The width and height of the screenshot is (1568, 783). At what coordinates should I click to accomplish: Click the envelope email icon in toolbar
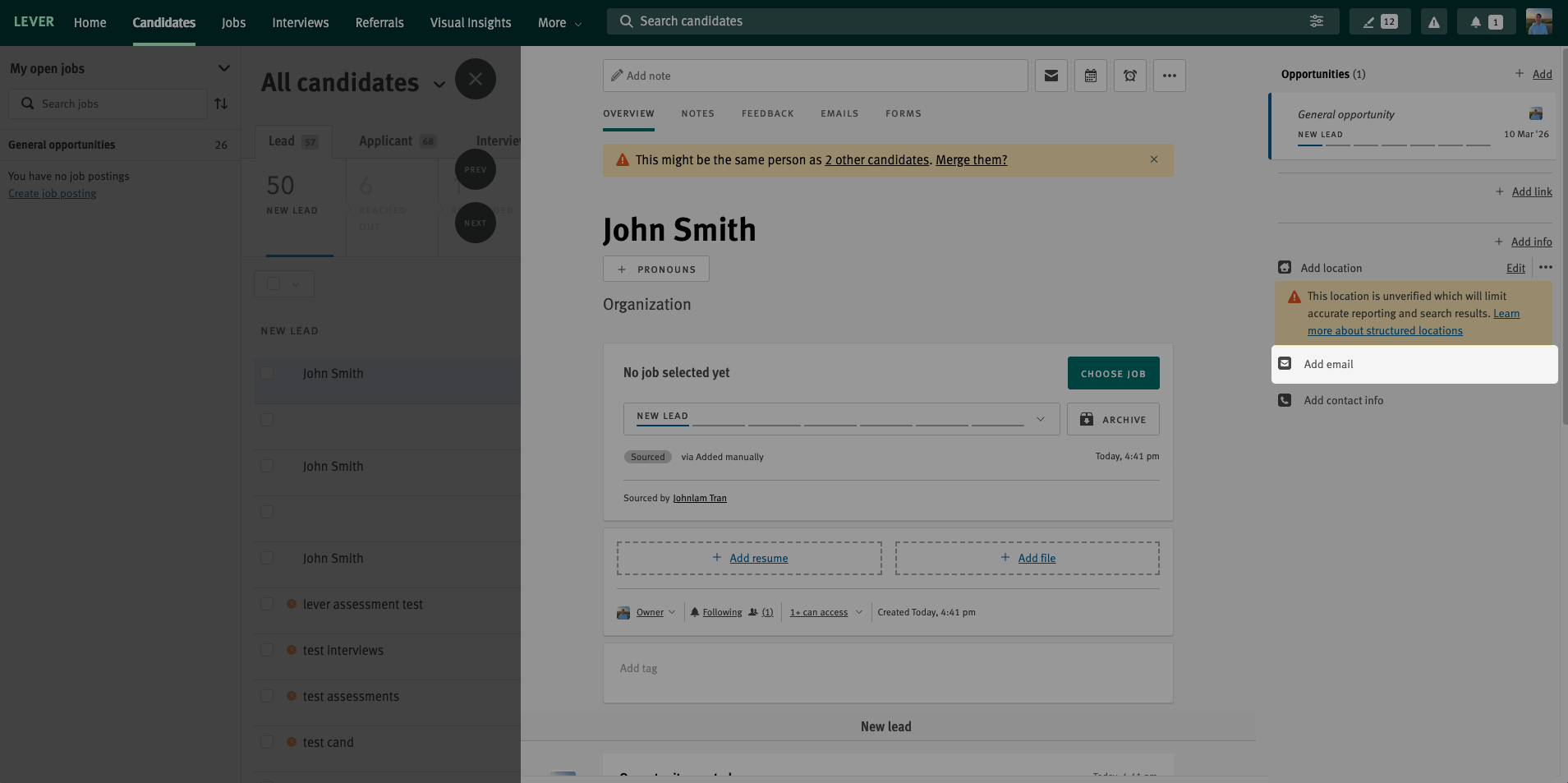(1051, 76)
